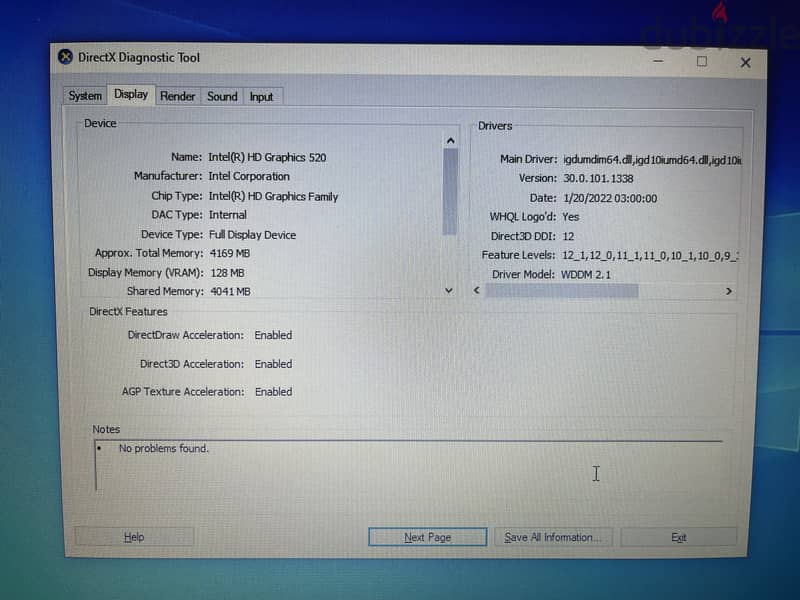This screenshot has width=800, height=600.
Task: Open the Input tab
Action: [261, 97]
